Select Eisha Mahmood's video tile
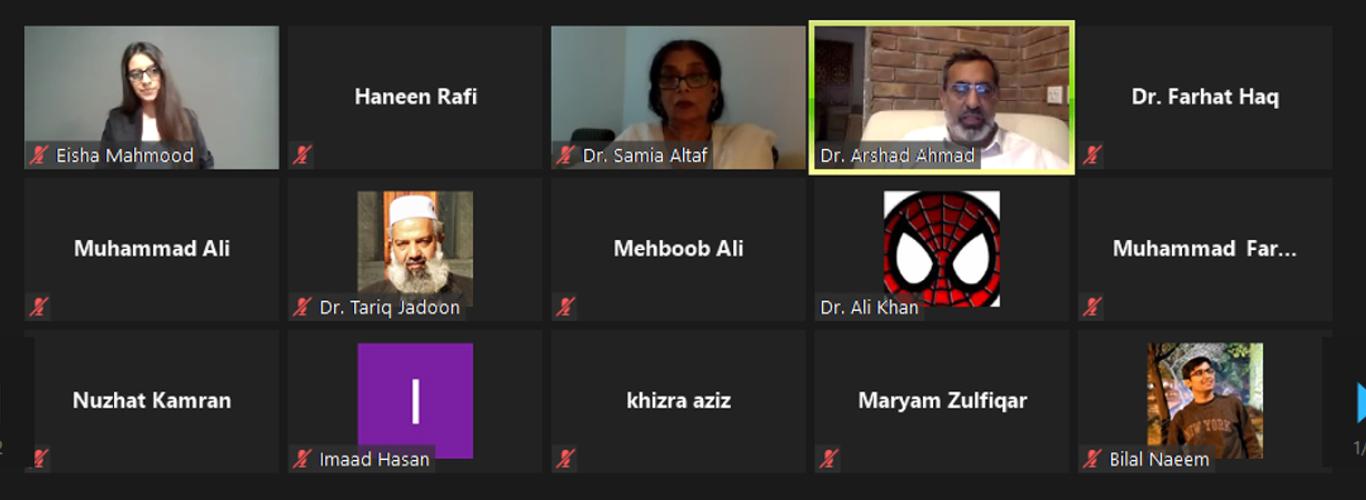This screenshot has height=500, width=1366. pyautogui.click(x=152, y=97)
